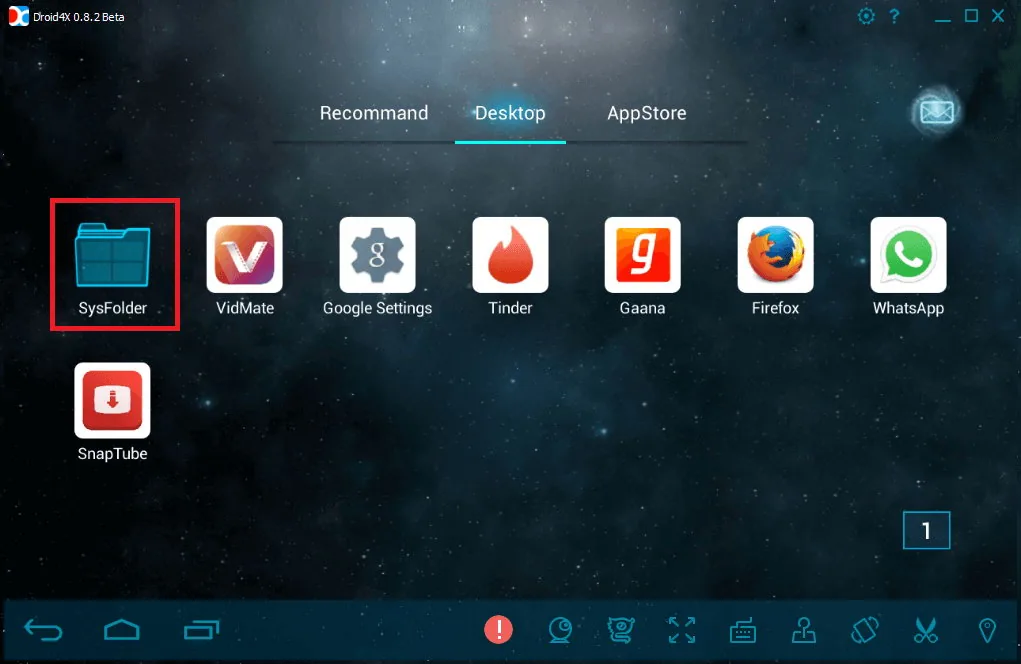
Task: Open the joystick controller settings icon
Action: [x=804, y=630]
